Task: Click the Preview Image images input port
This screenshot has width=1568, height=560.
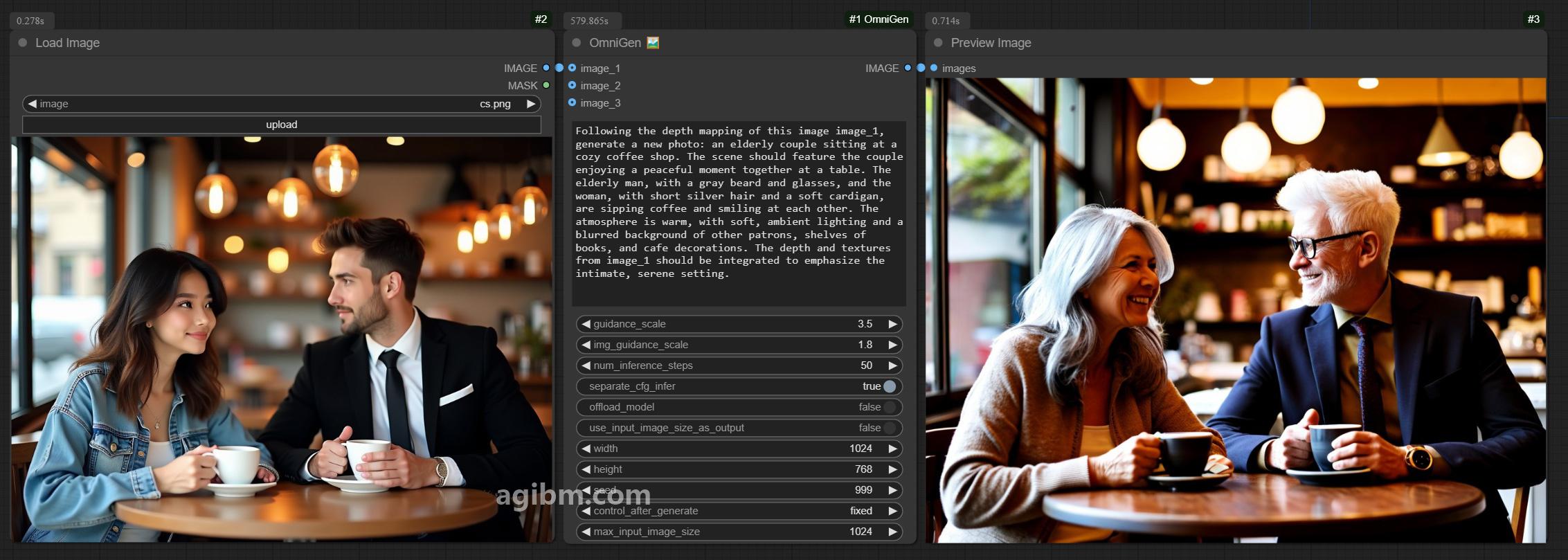Action: click(x=934, y=68)
